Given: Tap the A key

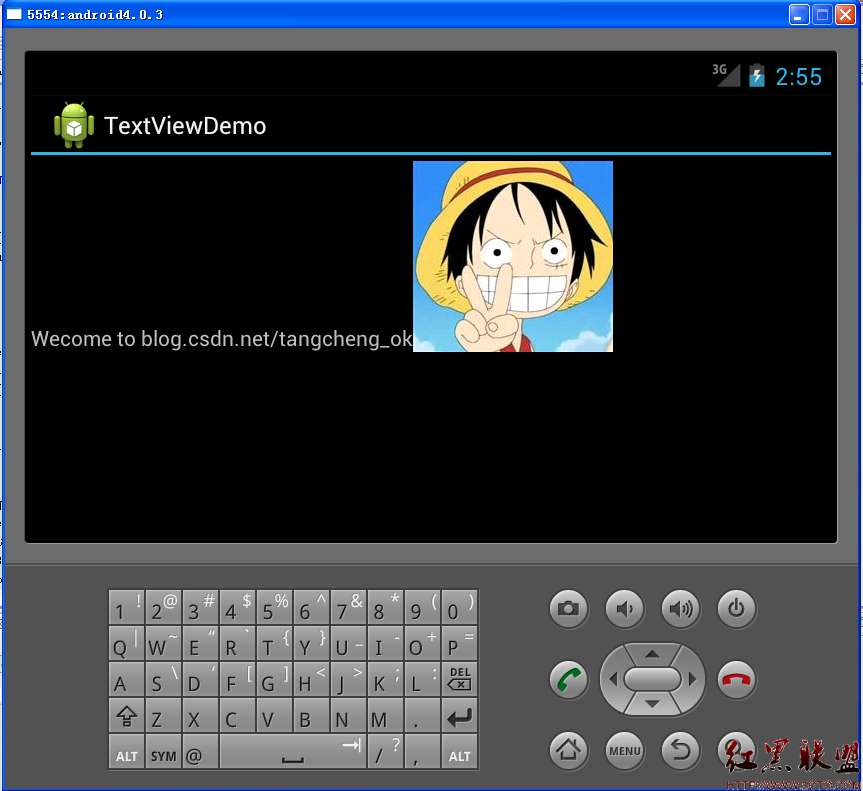Looking at the screenshot, I should 127,679.
